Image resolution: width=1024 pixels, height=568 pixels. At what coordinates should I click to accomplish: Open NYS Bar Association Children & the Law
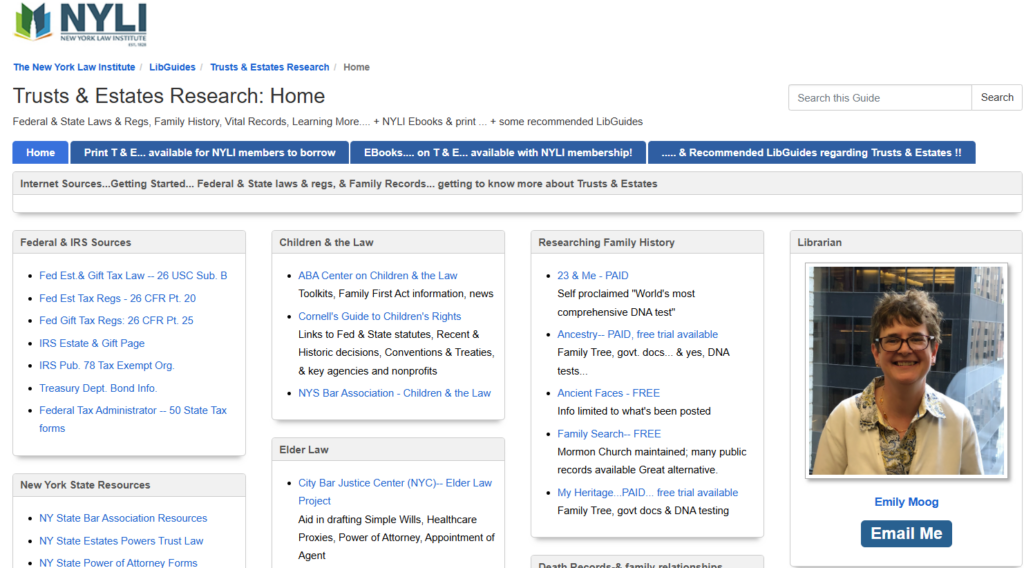[394, 393]
